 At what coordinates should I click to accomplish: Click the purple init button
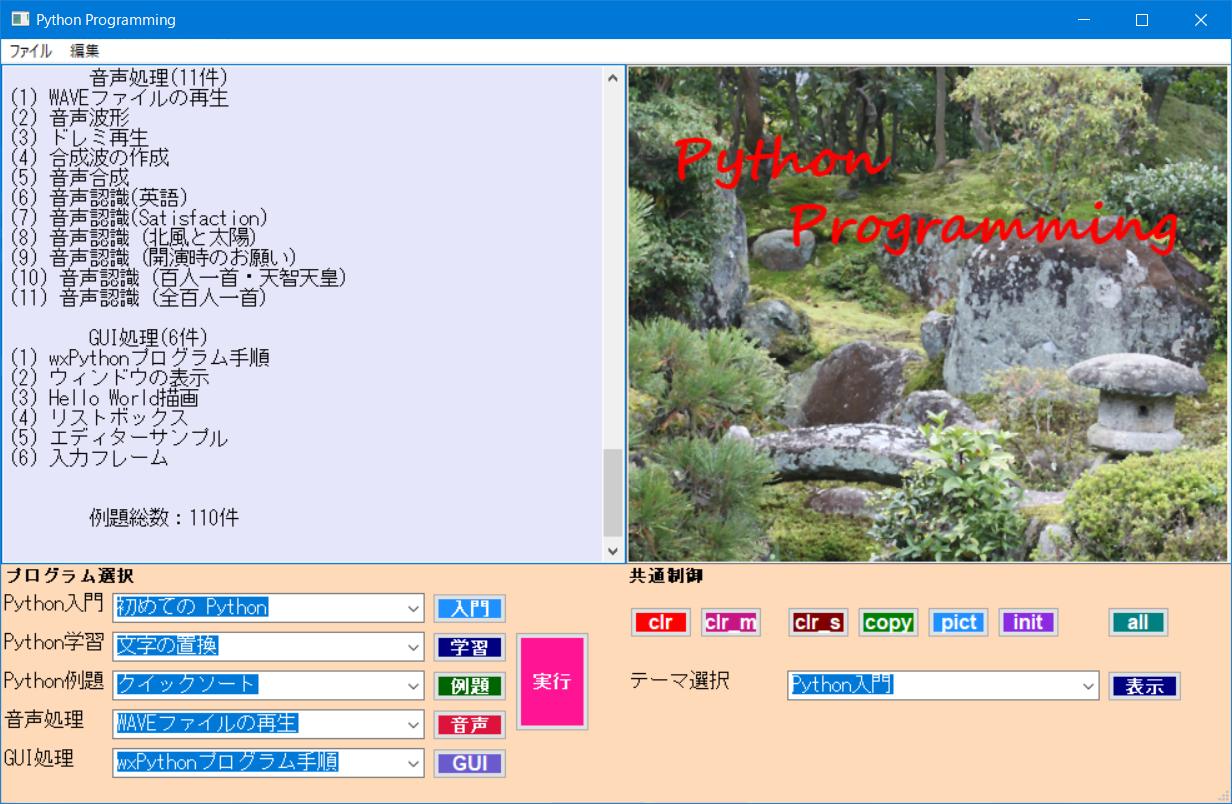pos(1028,622)
